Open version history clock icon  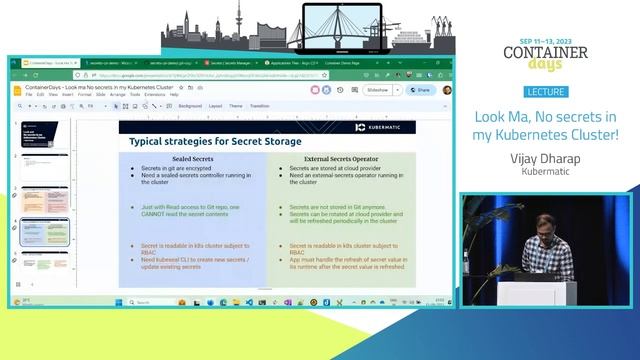340,90
